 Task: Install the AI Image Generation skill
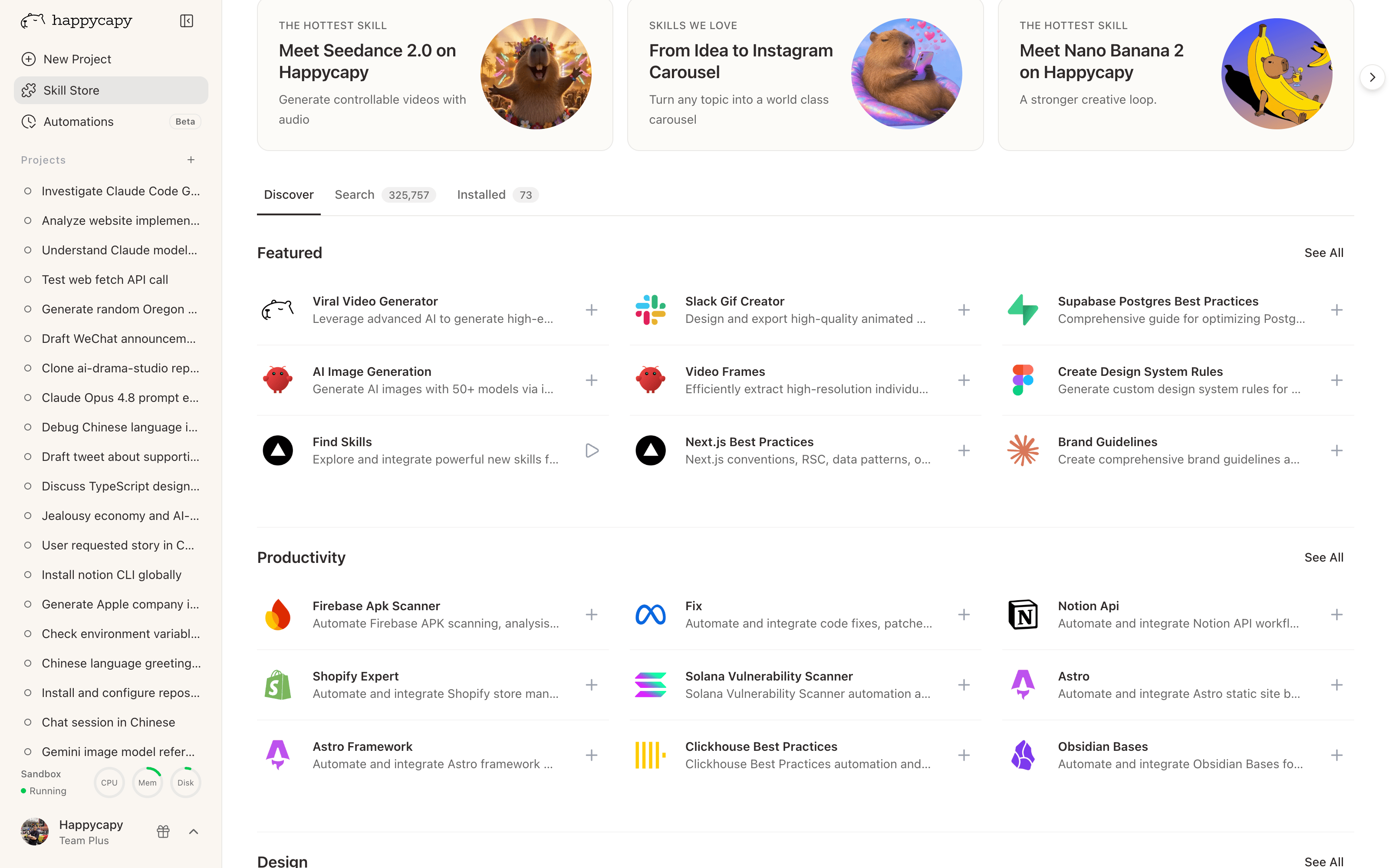pos(591,380)
